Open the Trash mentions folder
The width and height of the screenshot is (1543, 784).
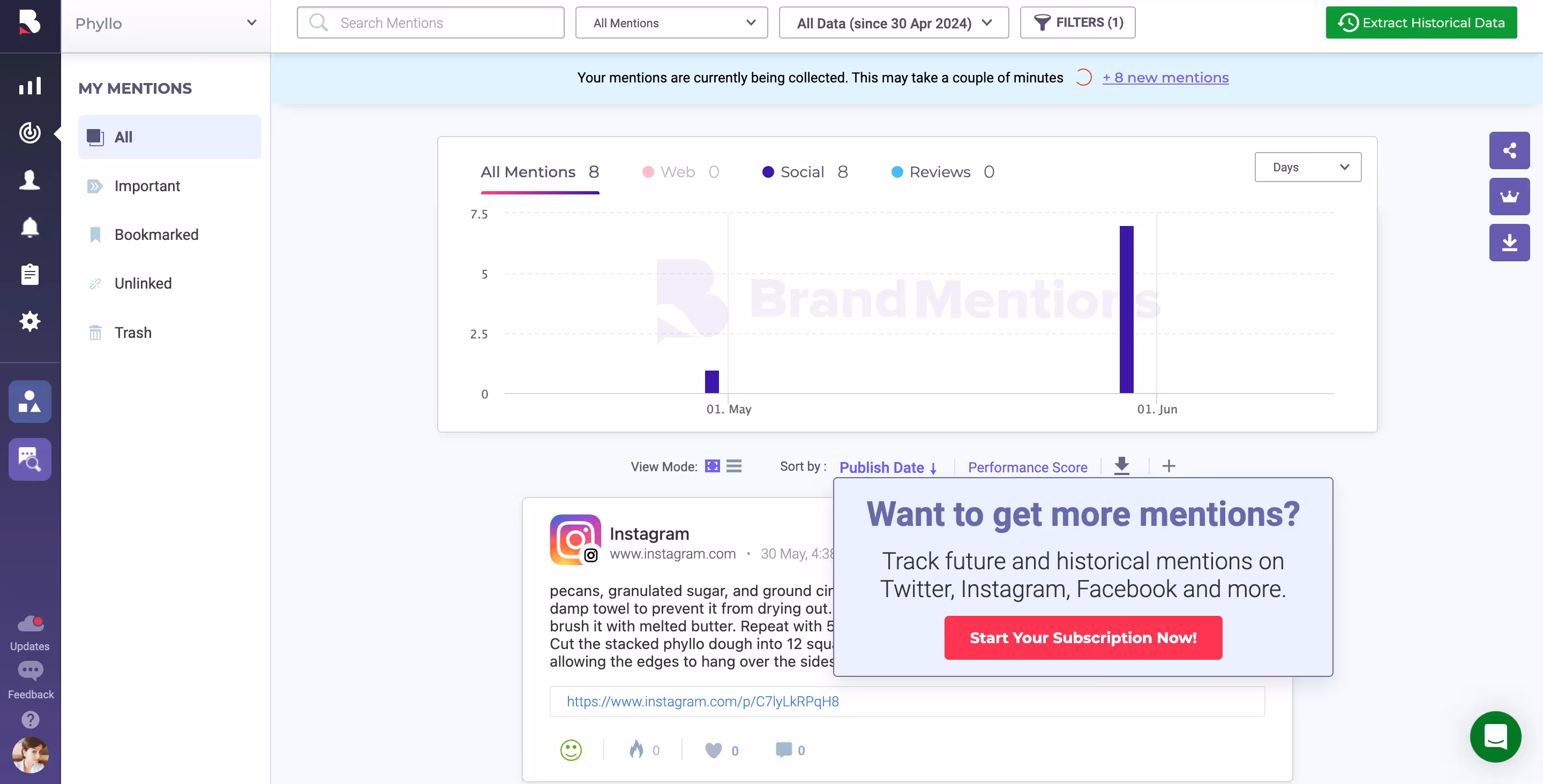click(132, 333)
